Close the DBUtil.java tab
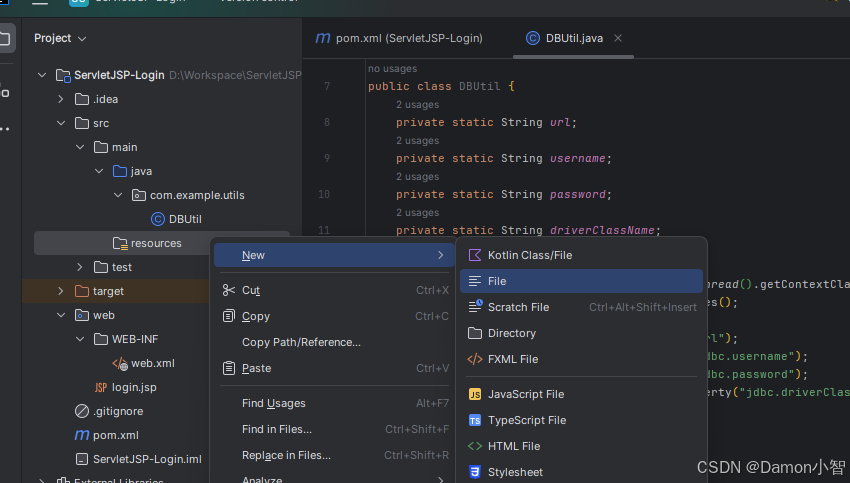 click(617, 38)
